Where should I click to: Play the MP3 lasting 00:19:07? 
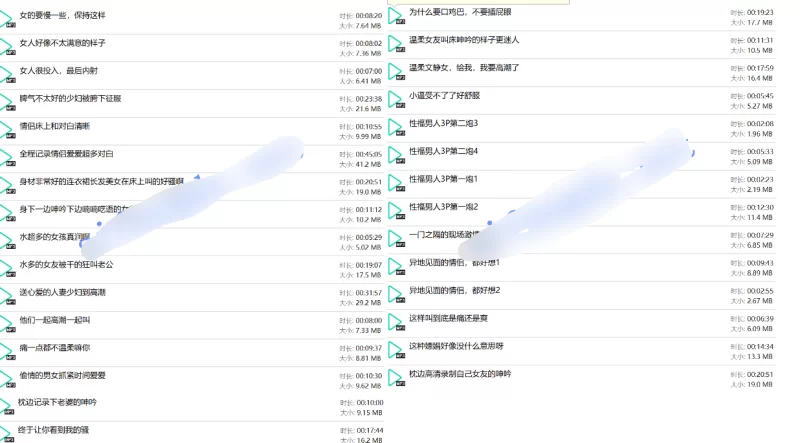(x=7, y=268)
